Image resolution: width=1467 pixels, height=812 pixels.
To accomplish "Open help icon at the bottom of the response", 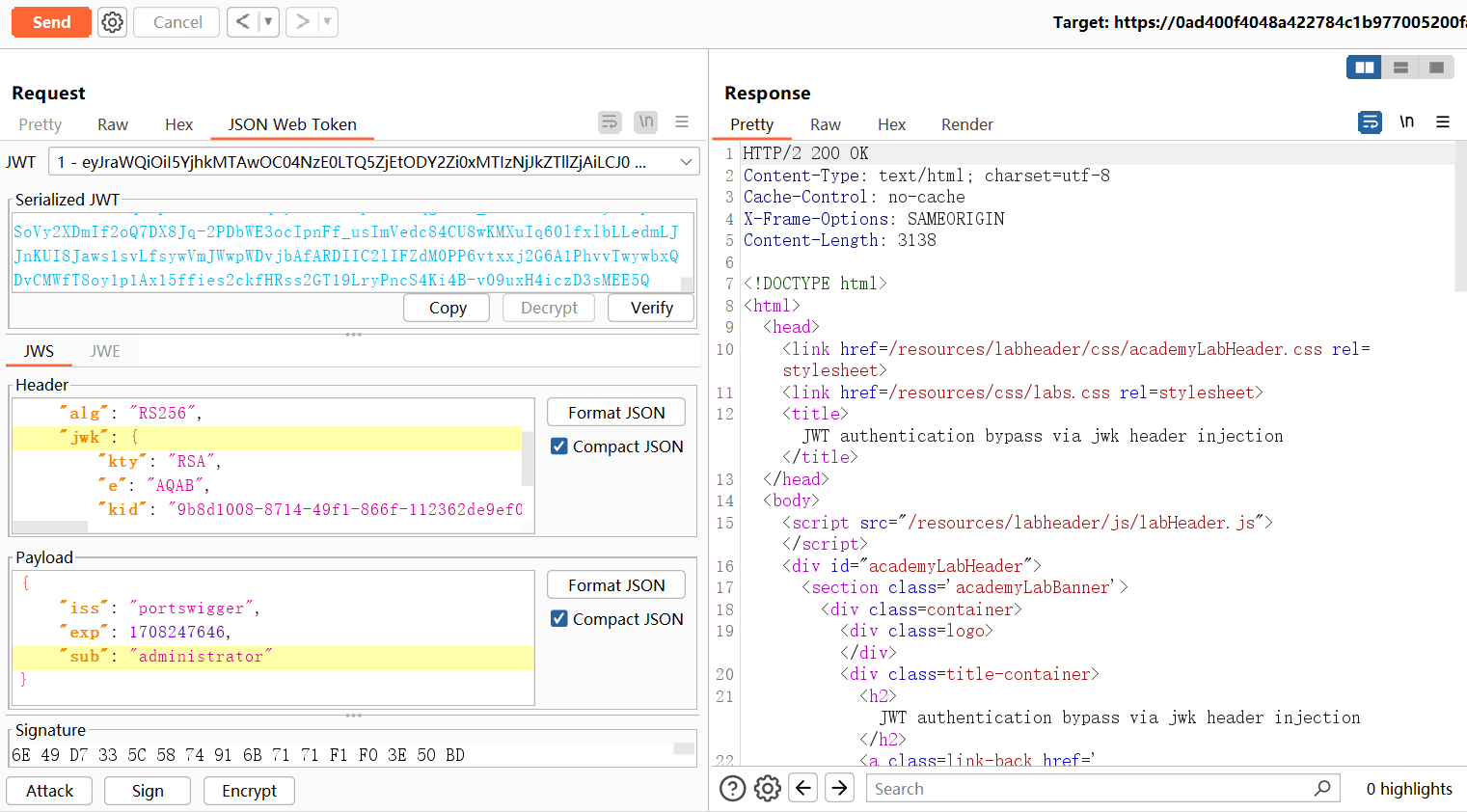I will [733, 789].
